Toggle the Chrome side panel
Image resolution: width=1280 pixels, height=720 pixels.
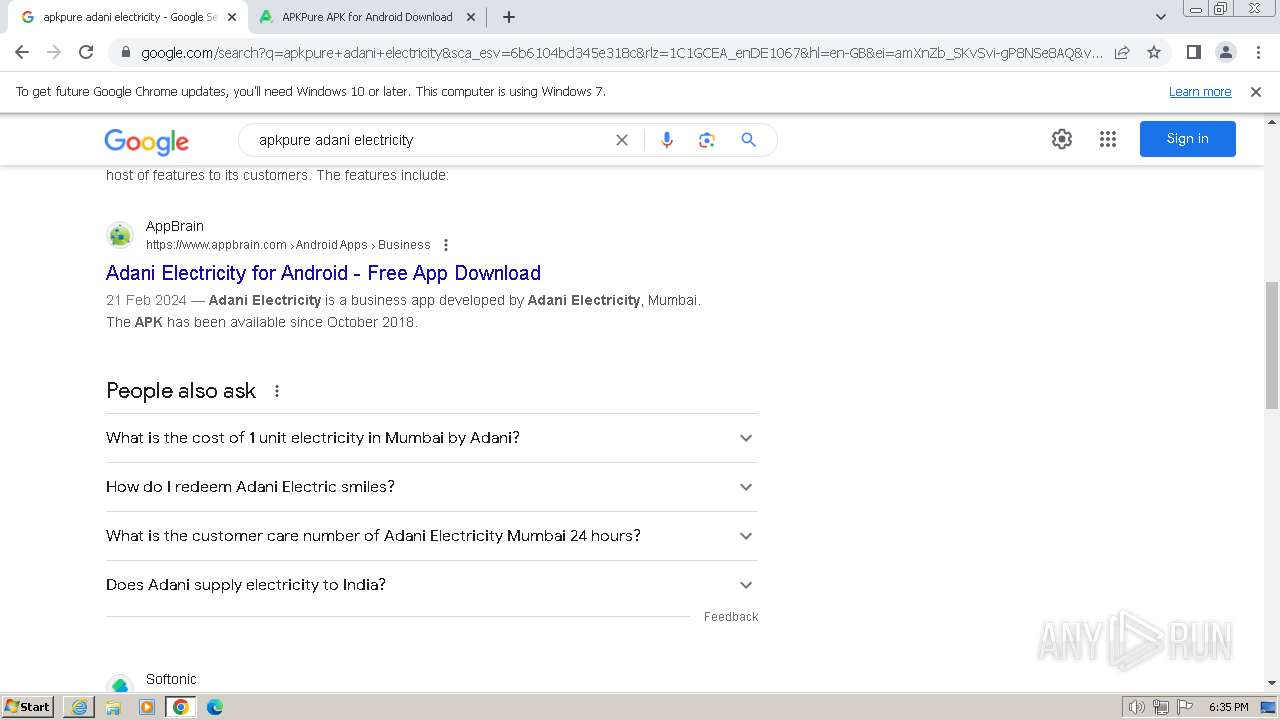(1193, 53)
